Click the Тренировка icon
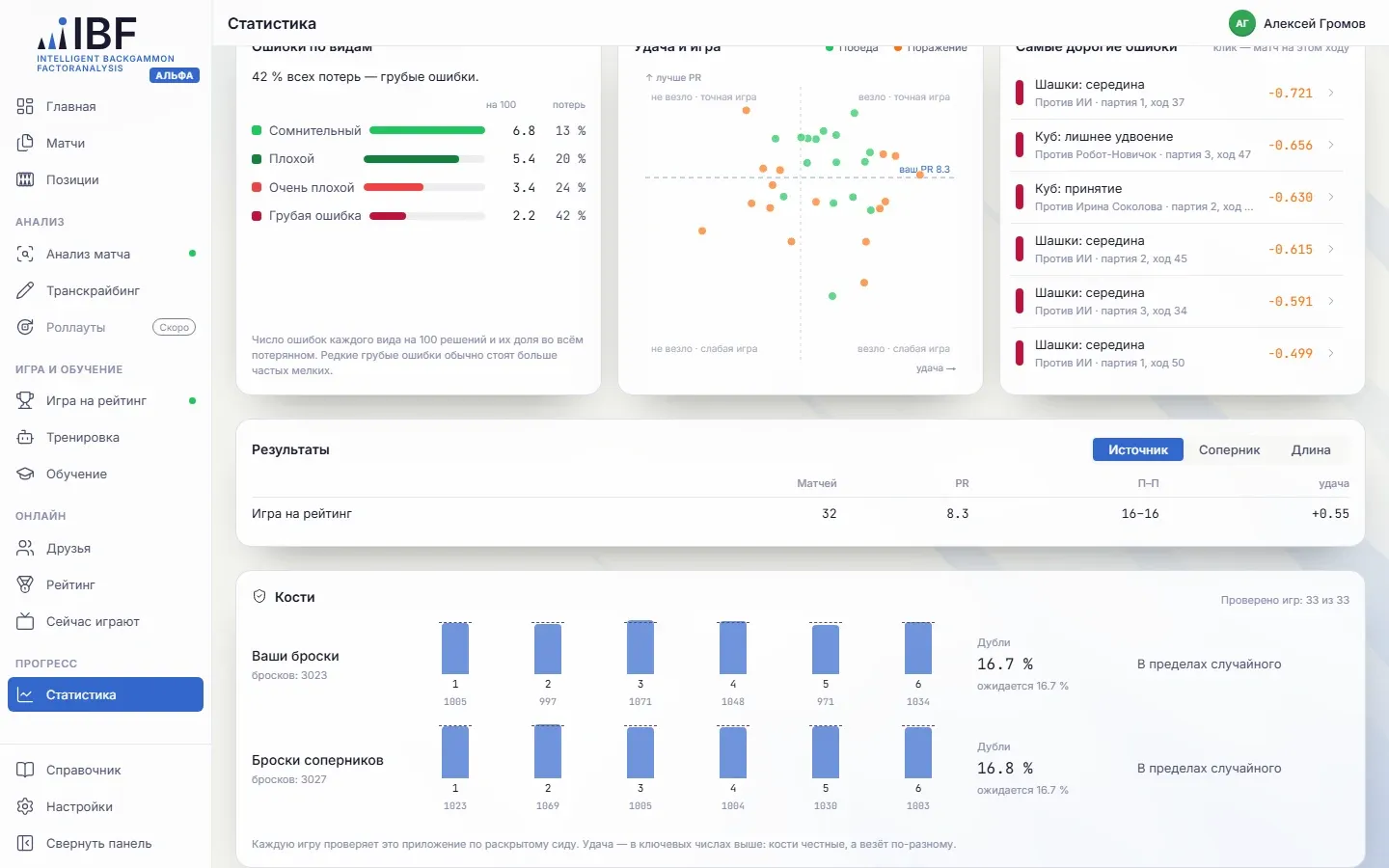Image resolution: width=1389 pixels, height=868 pixels. [x=25, y=437]
